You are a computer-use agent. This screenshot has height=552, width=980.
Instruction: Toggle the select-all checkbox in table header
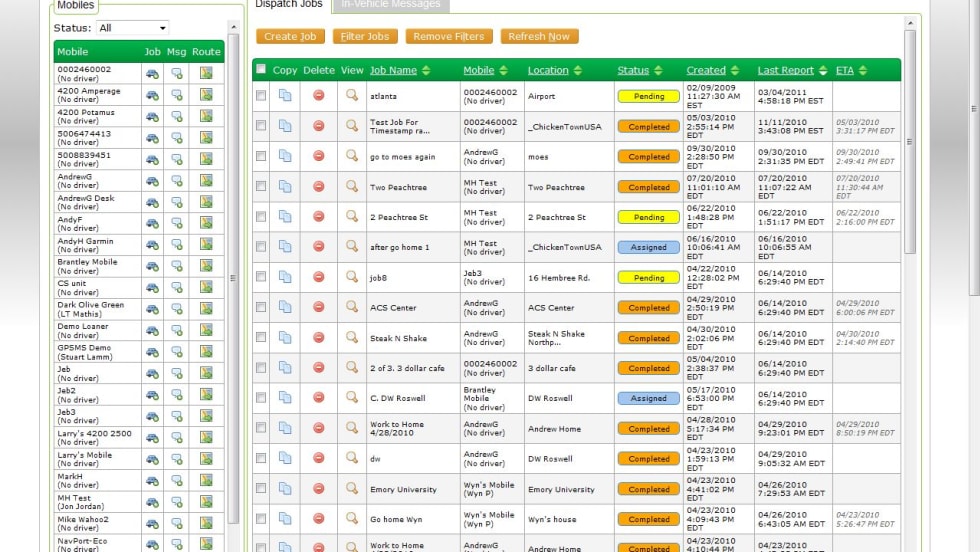261,70
